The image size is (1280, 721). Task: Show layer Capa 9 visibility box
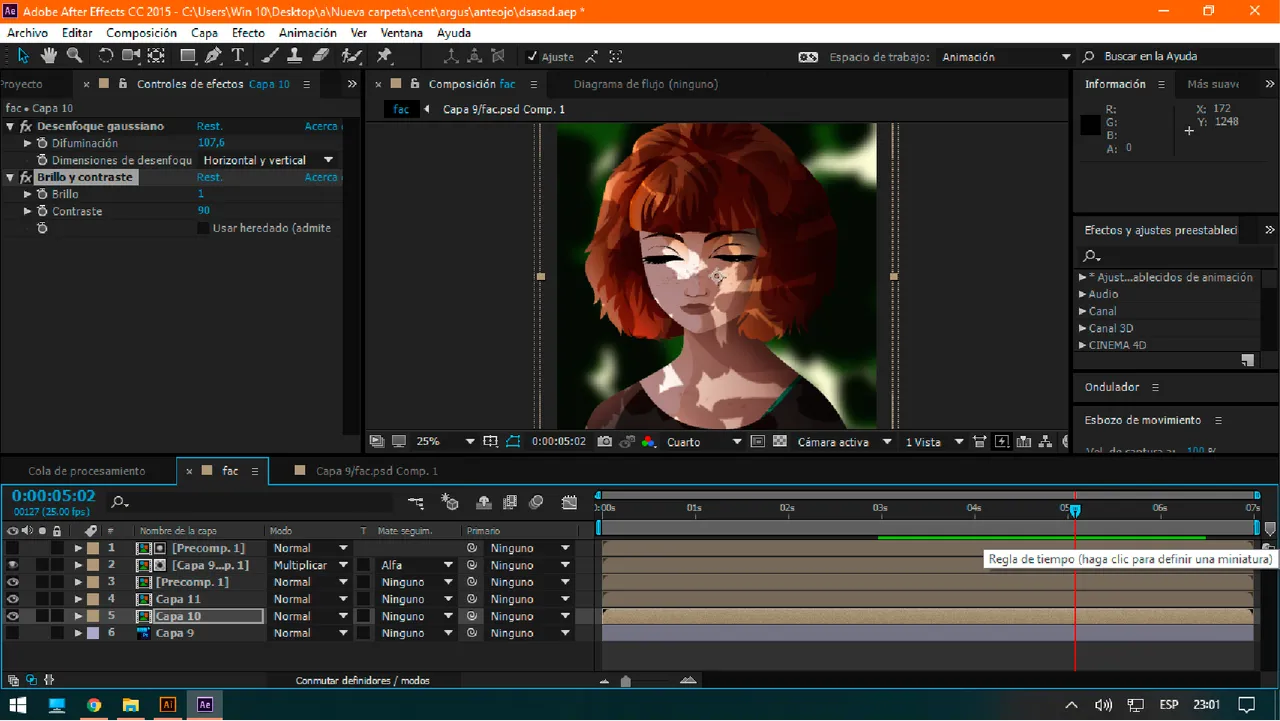tap(13, 633)
